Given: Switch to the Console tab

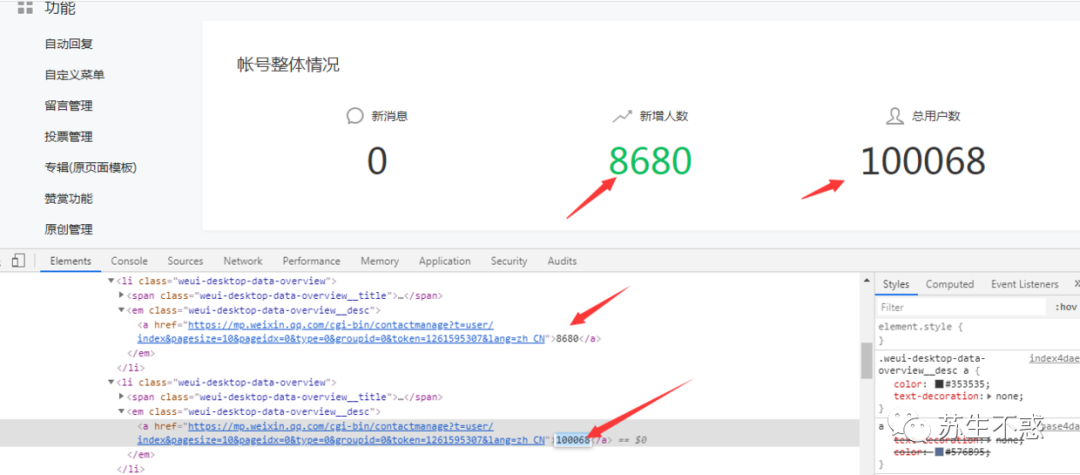Looking at the screenshot, I should point(129,261).
